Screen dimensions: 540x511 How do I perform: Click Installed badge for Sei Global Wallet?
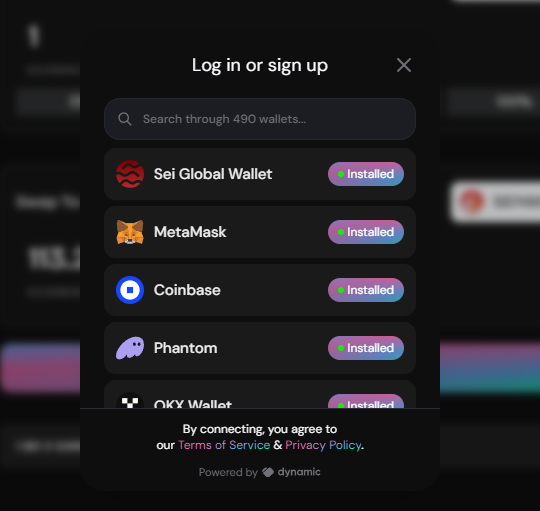click(x=366, y=174)
